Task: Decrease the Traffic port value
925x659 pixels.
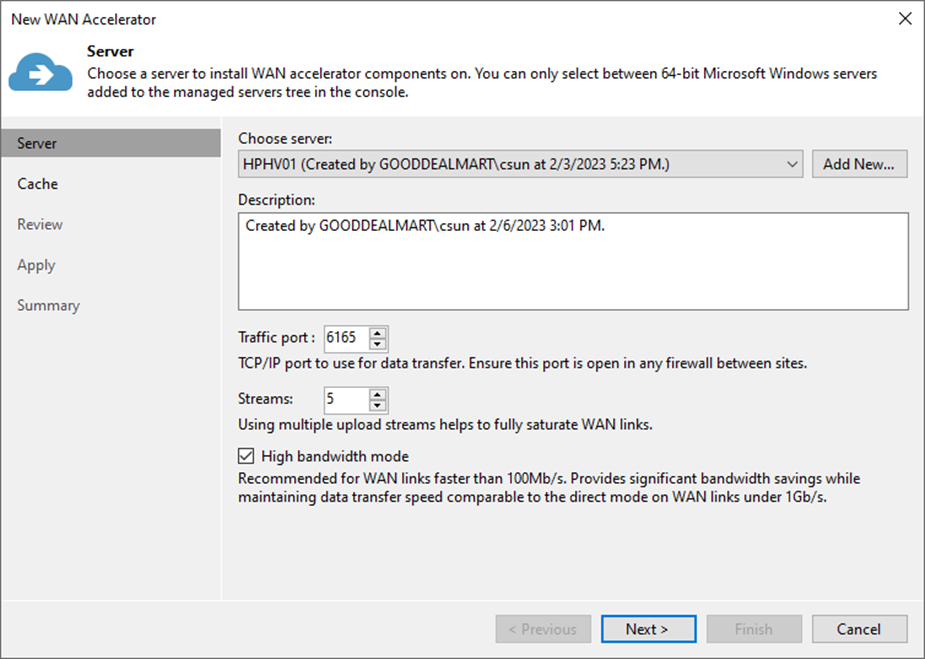Action: pyautogui.click(x=378, y=344)
